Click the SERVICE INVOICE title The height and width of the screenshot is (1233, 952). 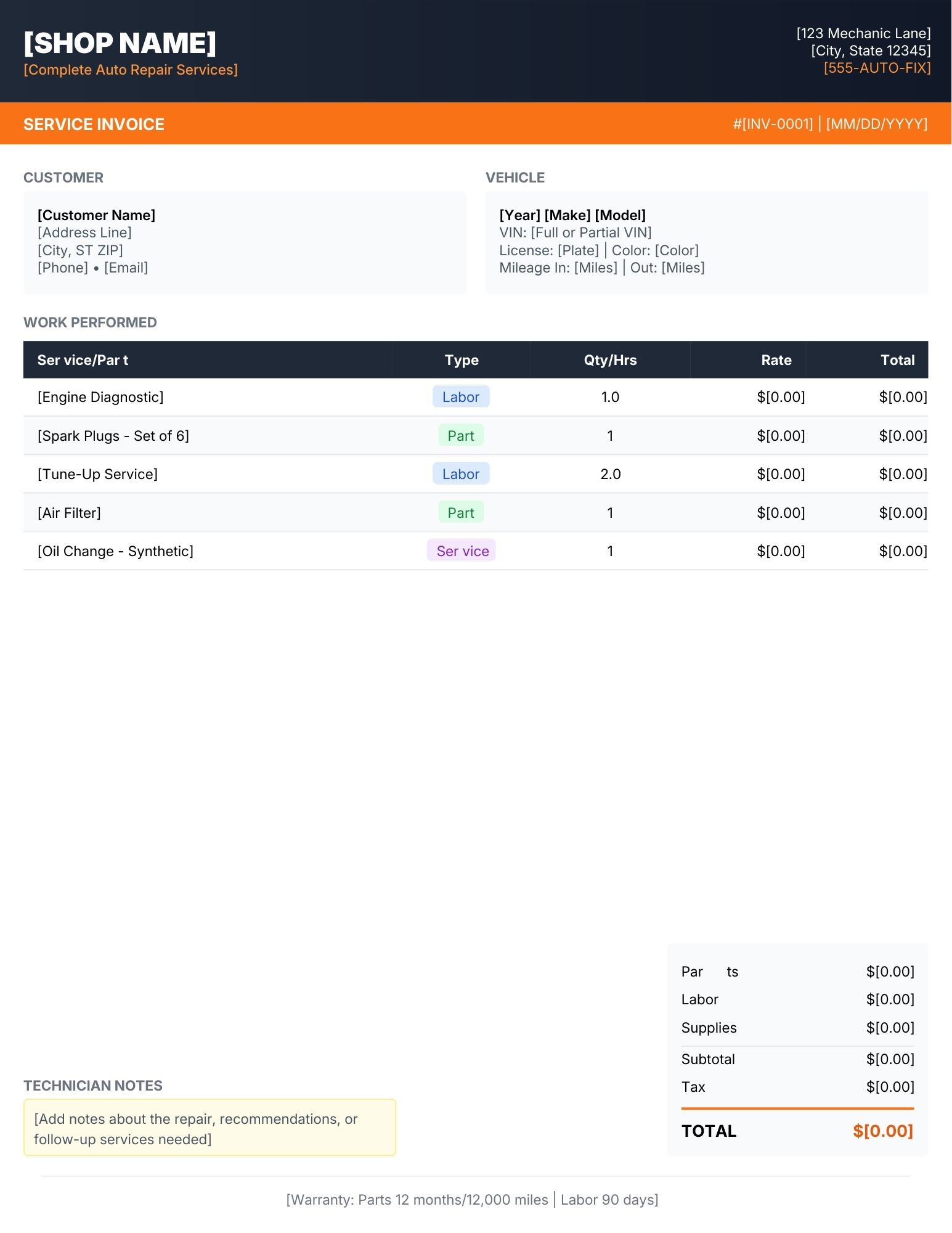pyautogui.click(x=94, y=125)
